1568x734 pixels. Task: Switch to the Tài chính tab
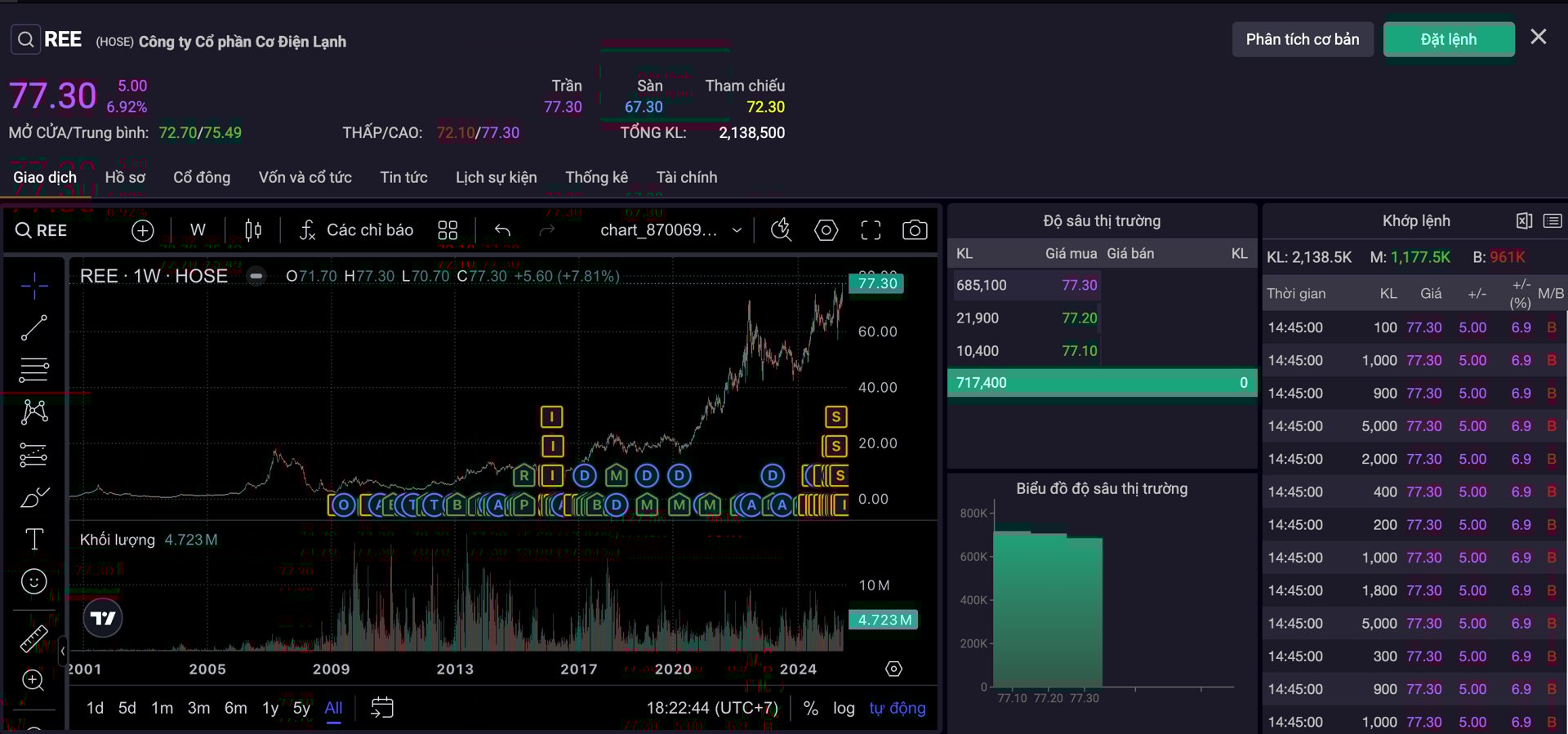coord(687,177)
